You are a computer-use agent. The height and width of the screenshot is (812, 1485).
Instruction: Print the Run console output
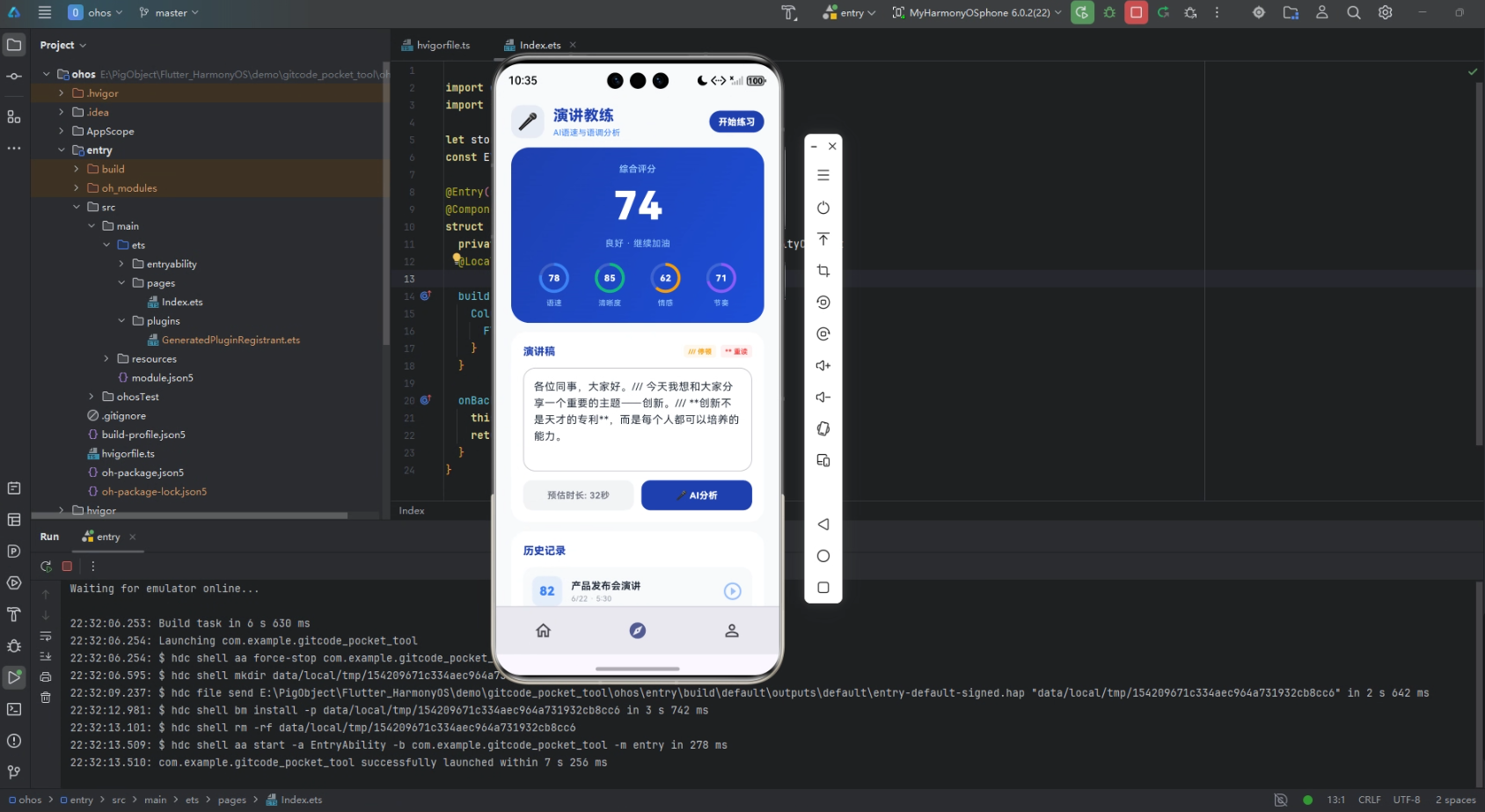point(46,677)
